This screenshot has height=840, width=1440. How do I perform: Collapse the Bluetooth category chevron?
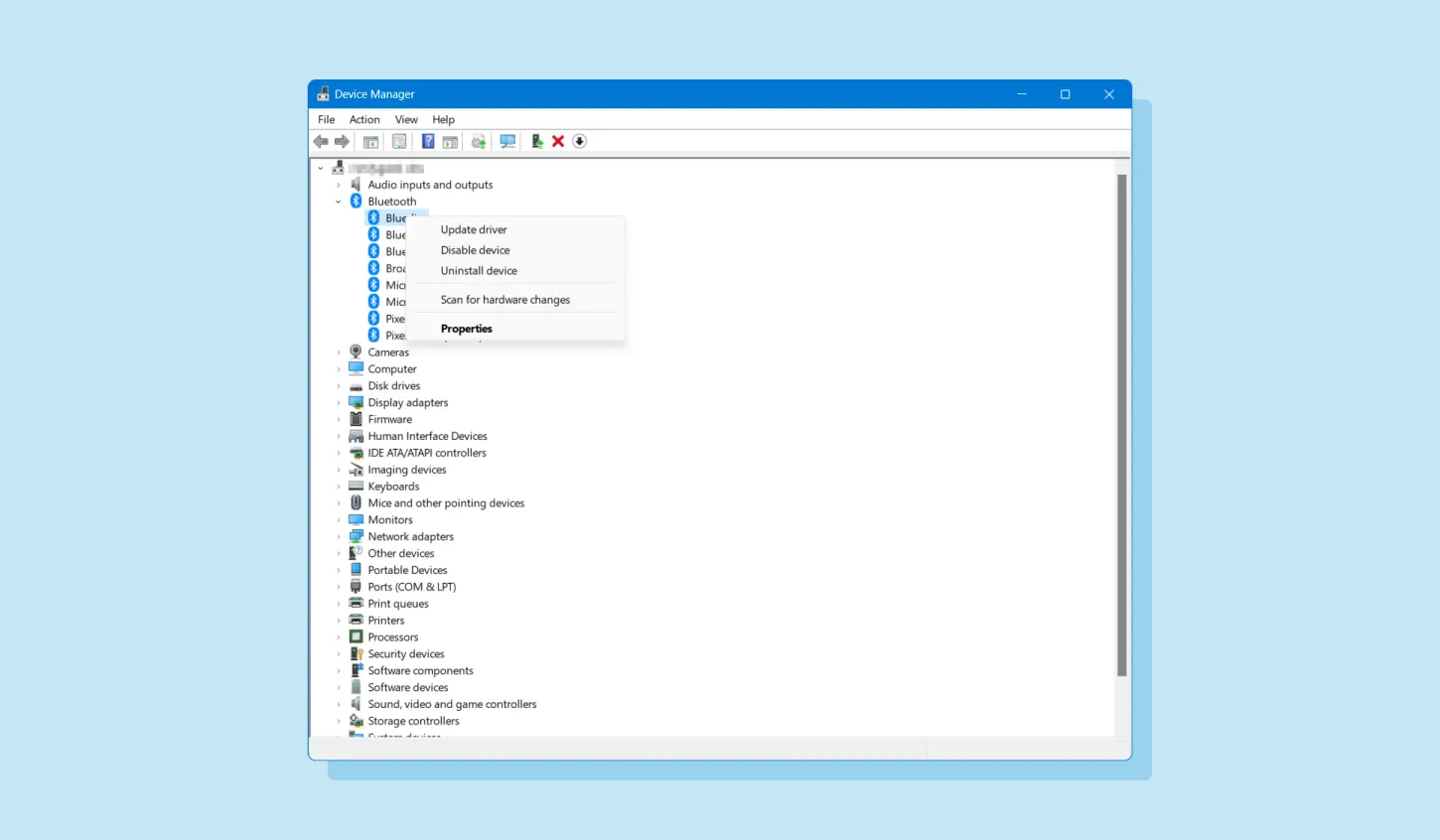coord(339,201)
